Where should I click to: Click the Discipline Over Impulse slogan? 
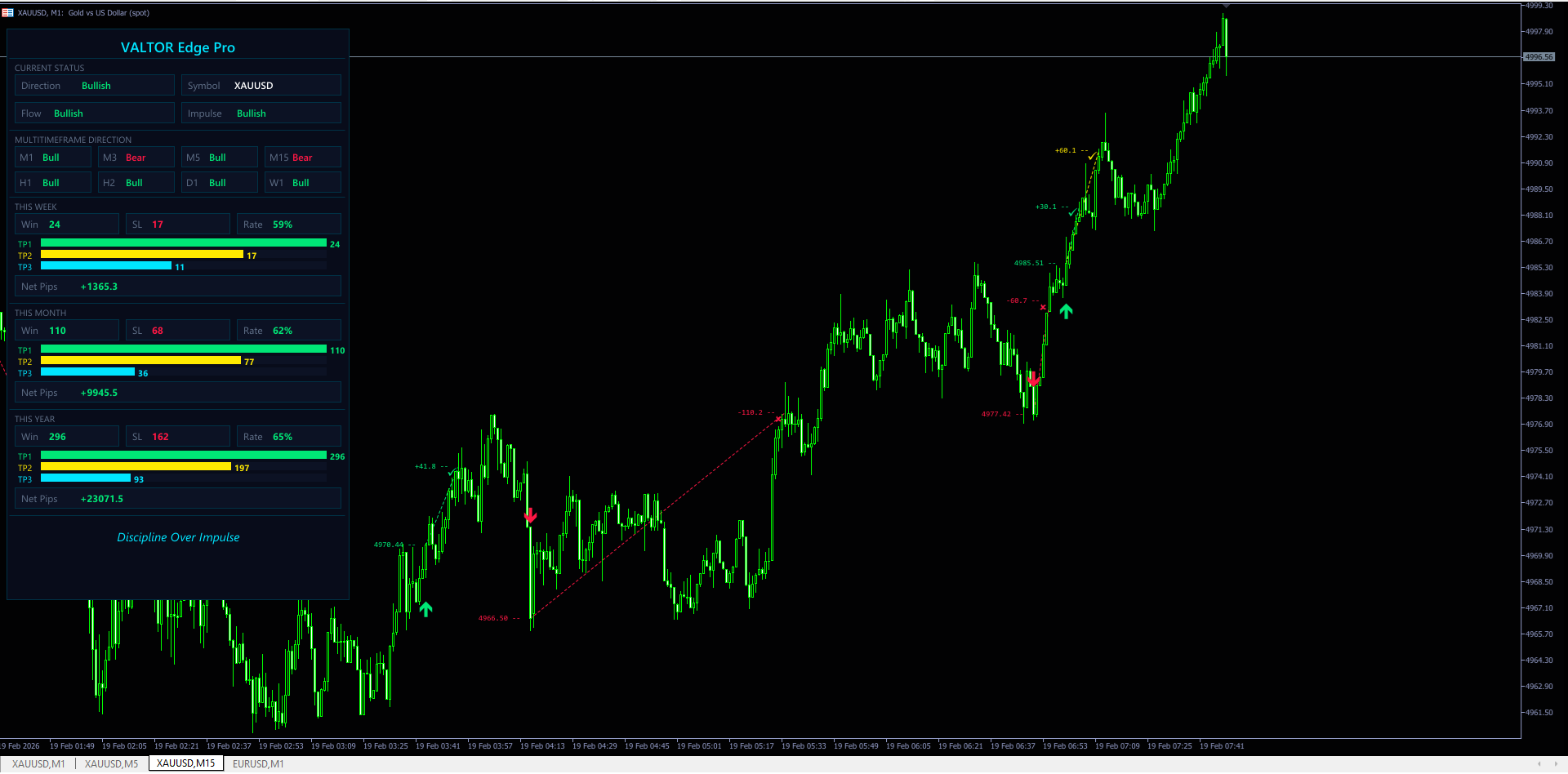[178, 537]
